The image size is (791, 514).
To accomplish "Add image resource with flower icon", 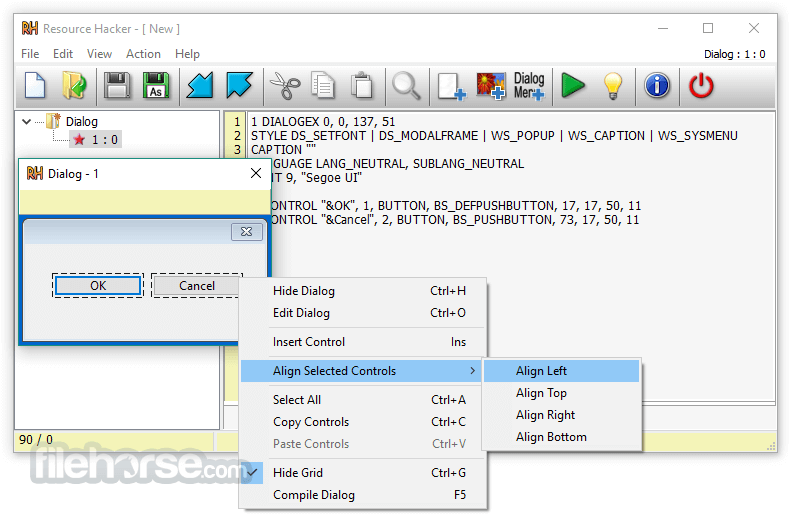I will (491, 85).
